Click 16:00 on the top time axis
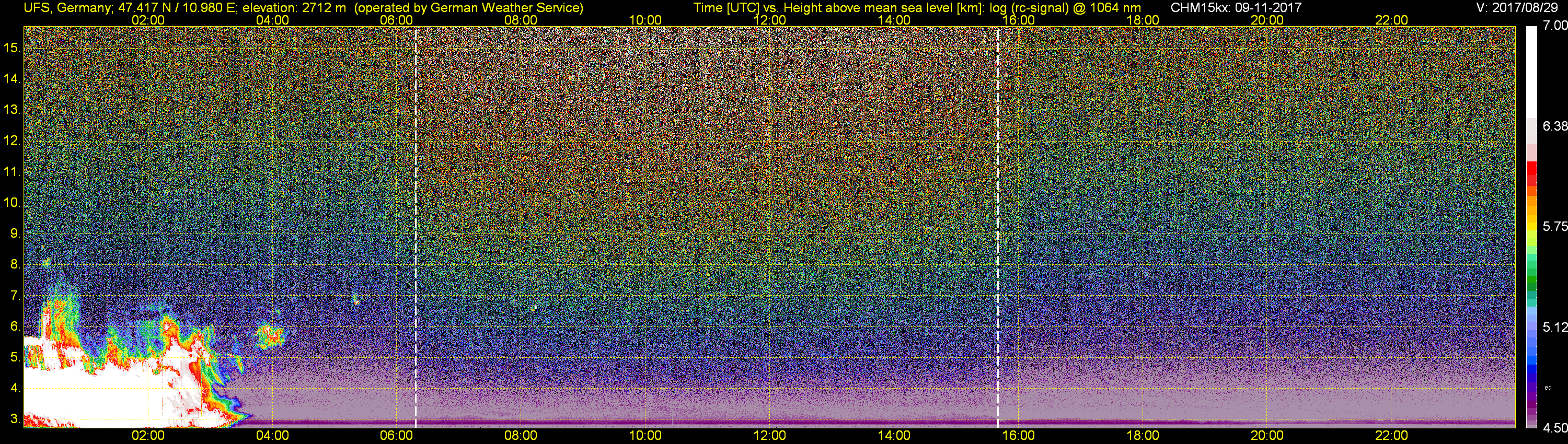Viewport: 1568px width, 444px height. point(1018,20)
